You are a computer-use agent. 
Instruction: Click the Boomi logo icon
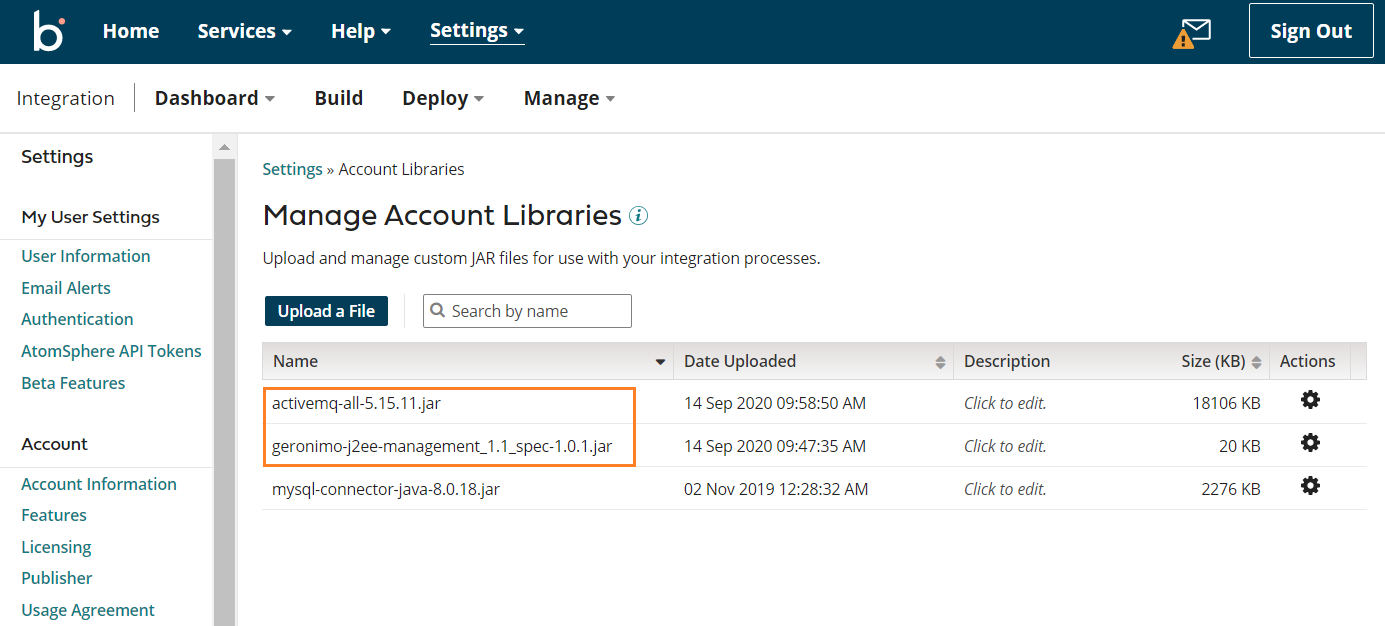[48, 31]
